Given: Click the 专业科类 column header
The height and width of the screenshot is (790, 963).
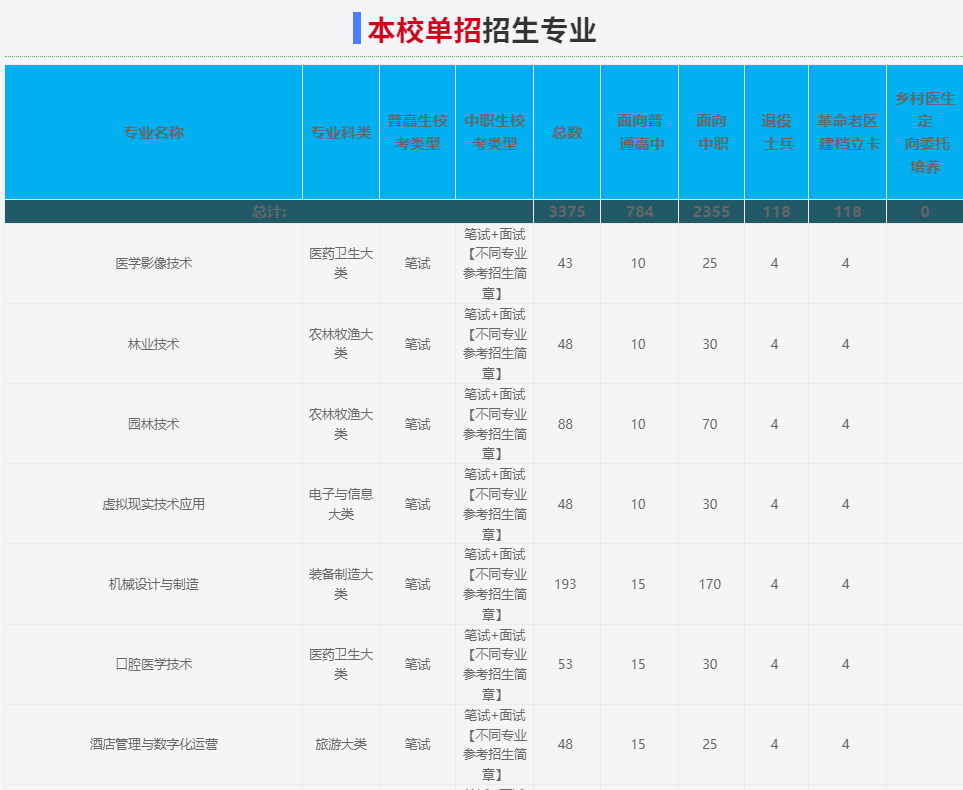Looking at the screenshot, I should (341, 132).
